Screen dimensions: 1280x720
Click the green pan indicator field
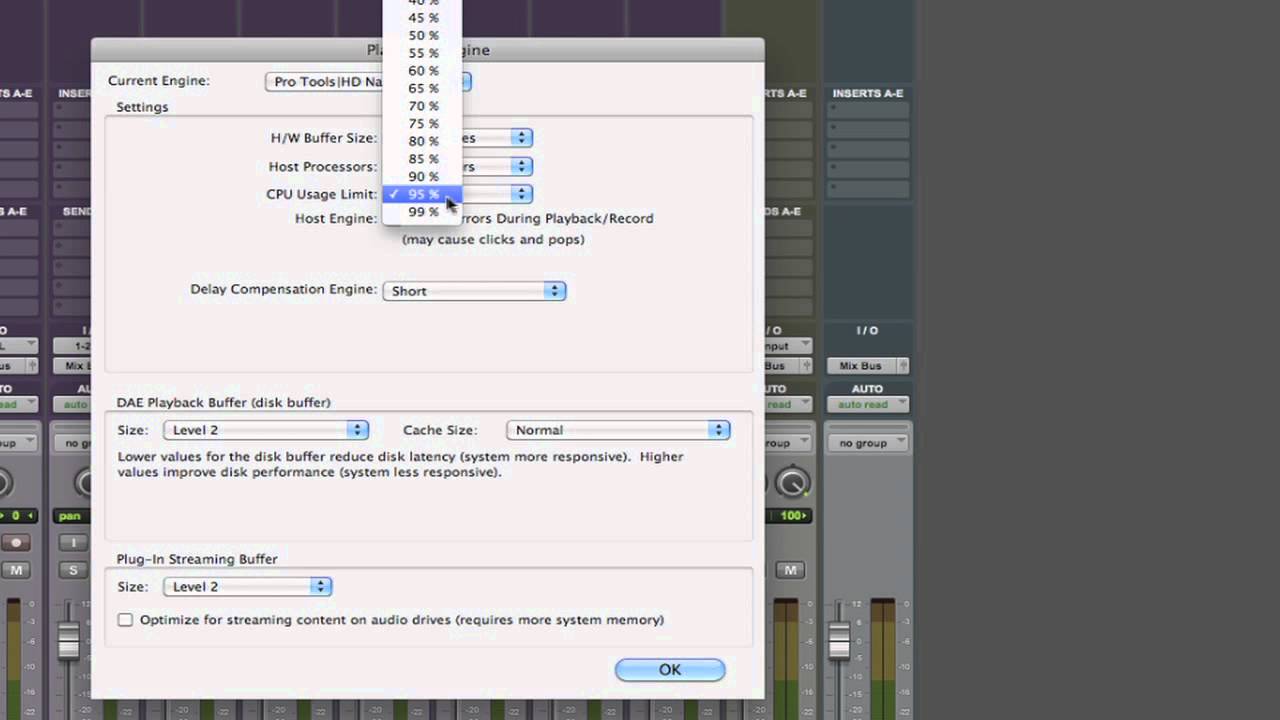(x=72, y=516)
